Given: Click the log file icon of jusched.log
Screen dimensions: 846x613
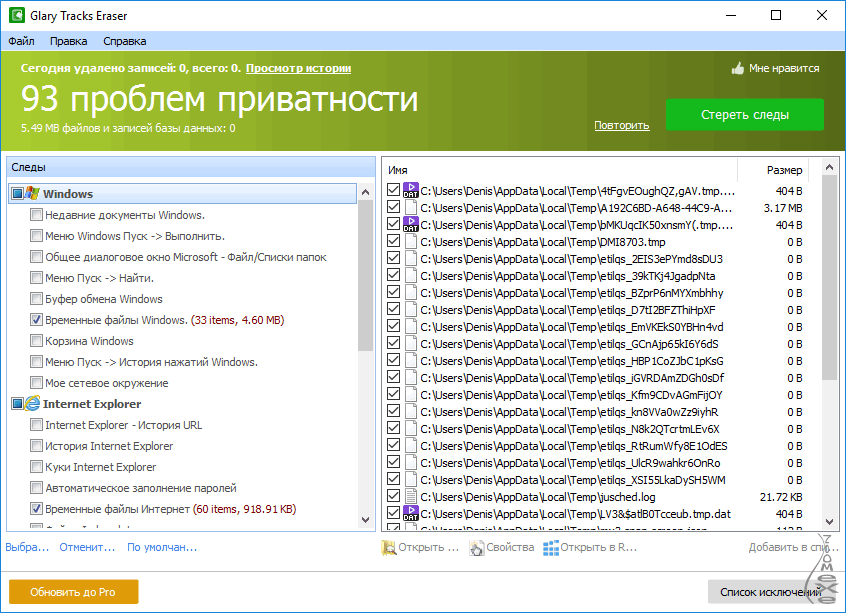Looking at the screenshot, I should point(411,496).
